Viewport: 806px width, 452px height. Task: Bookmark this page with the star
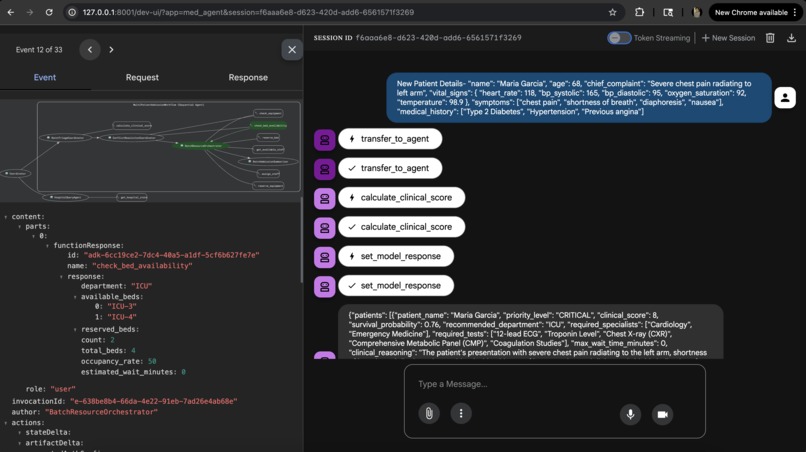coord(612,12)
